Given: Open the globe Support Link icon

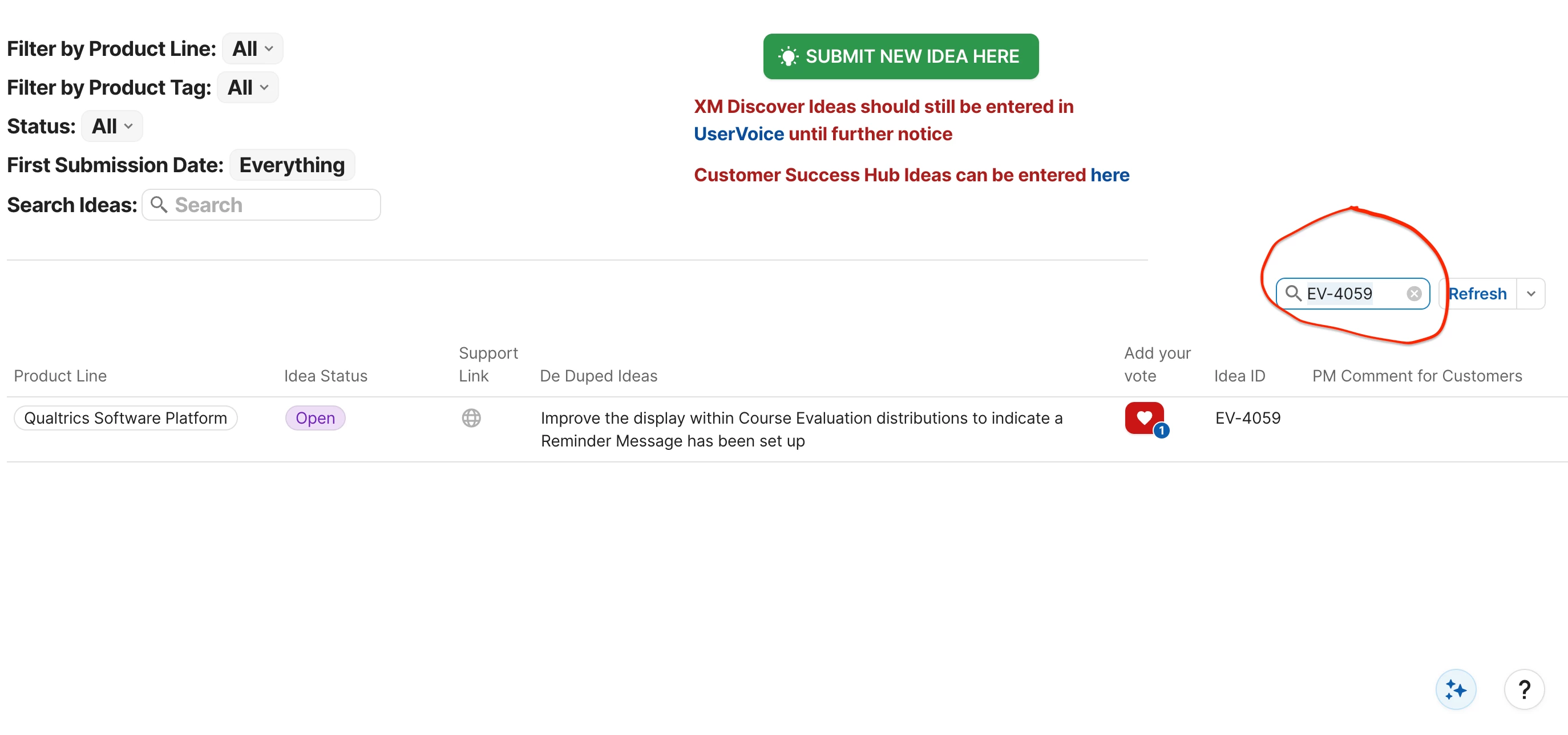Looking at the screenshot, I should 471,418.
